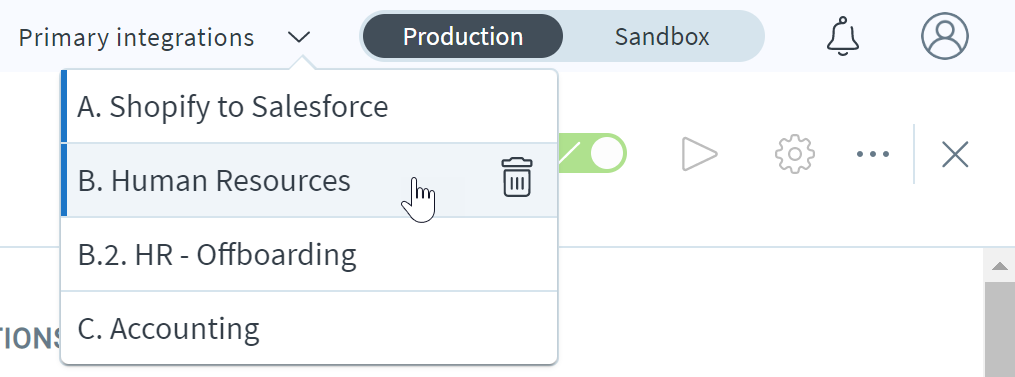Screen dimensions: 1015x377
Task: Open the three-dot more options menu
Action: pyautogui.click(x=873, y=154)
